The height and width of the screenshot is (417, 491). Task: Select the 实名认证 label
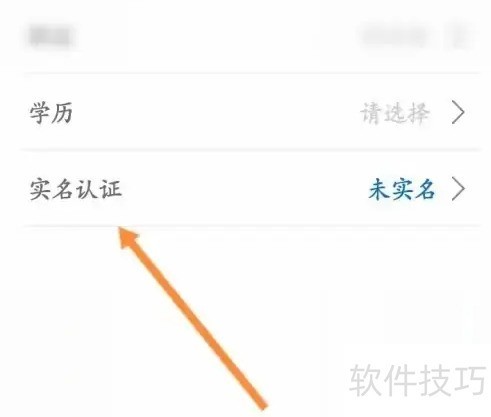point(76,189)
